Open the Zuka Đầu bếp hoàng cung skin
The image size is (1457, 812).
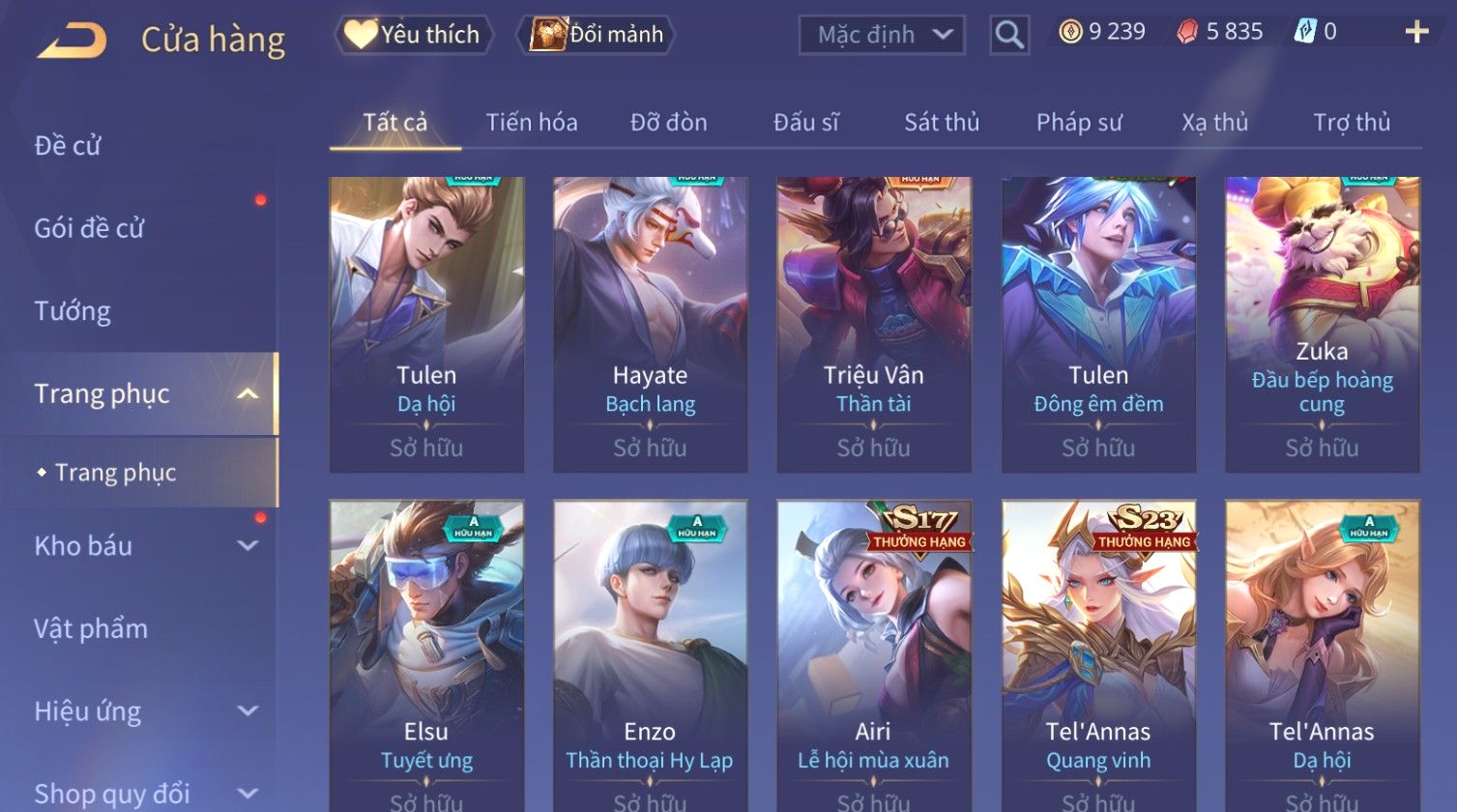tap(1323, 325)
